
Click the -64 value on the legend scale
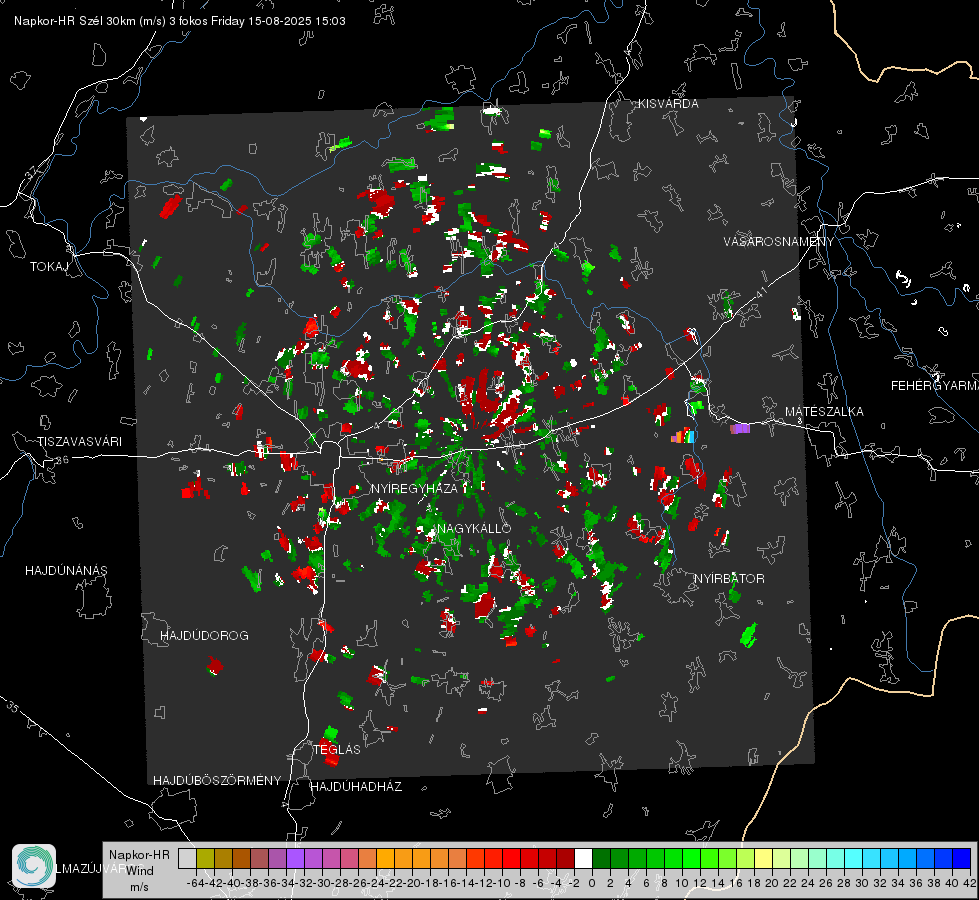[x=196, y=883]
